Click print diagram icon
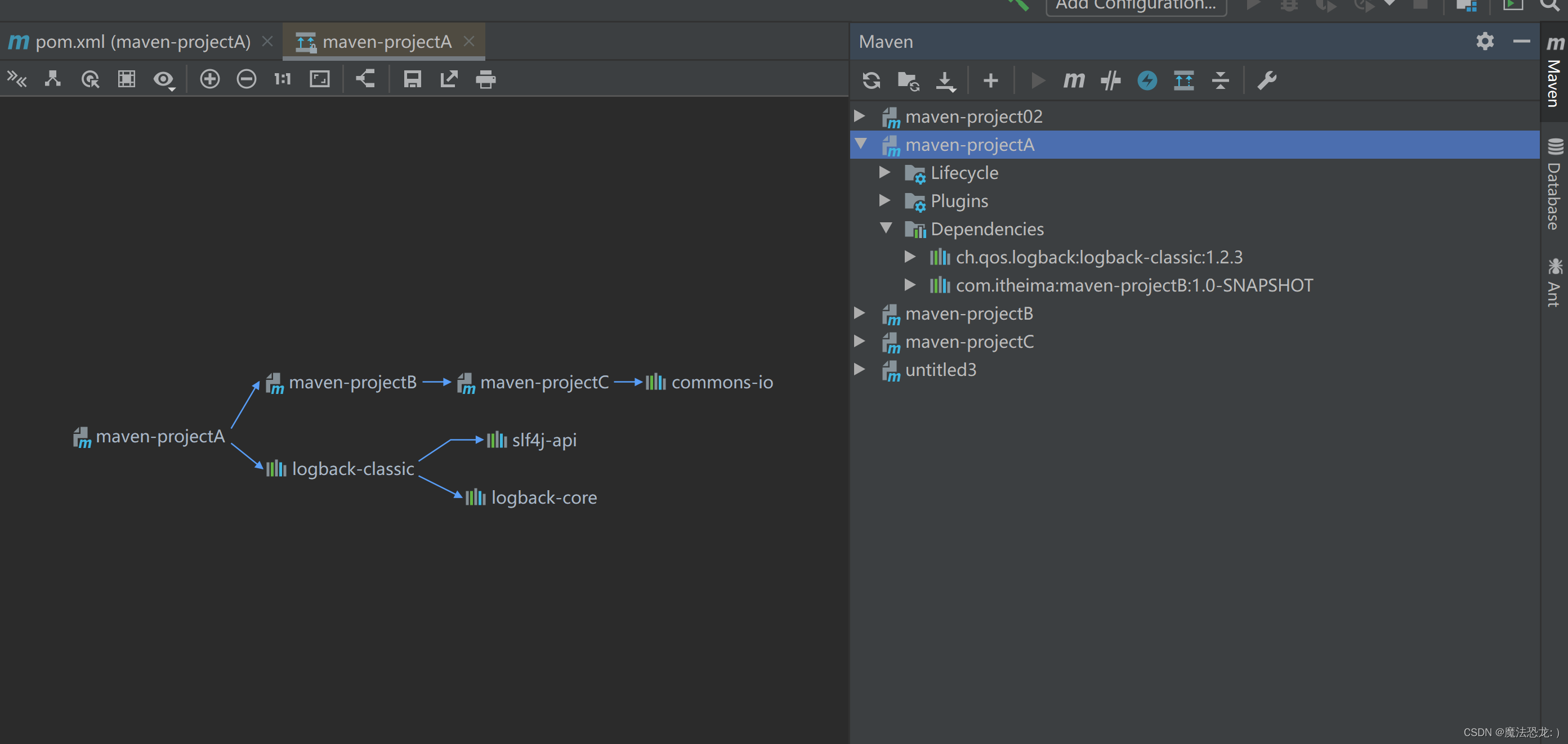The width and height of the screenshot is (1568, 744). point(485,79)
